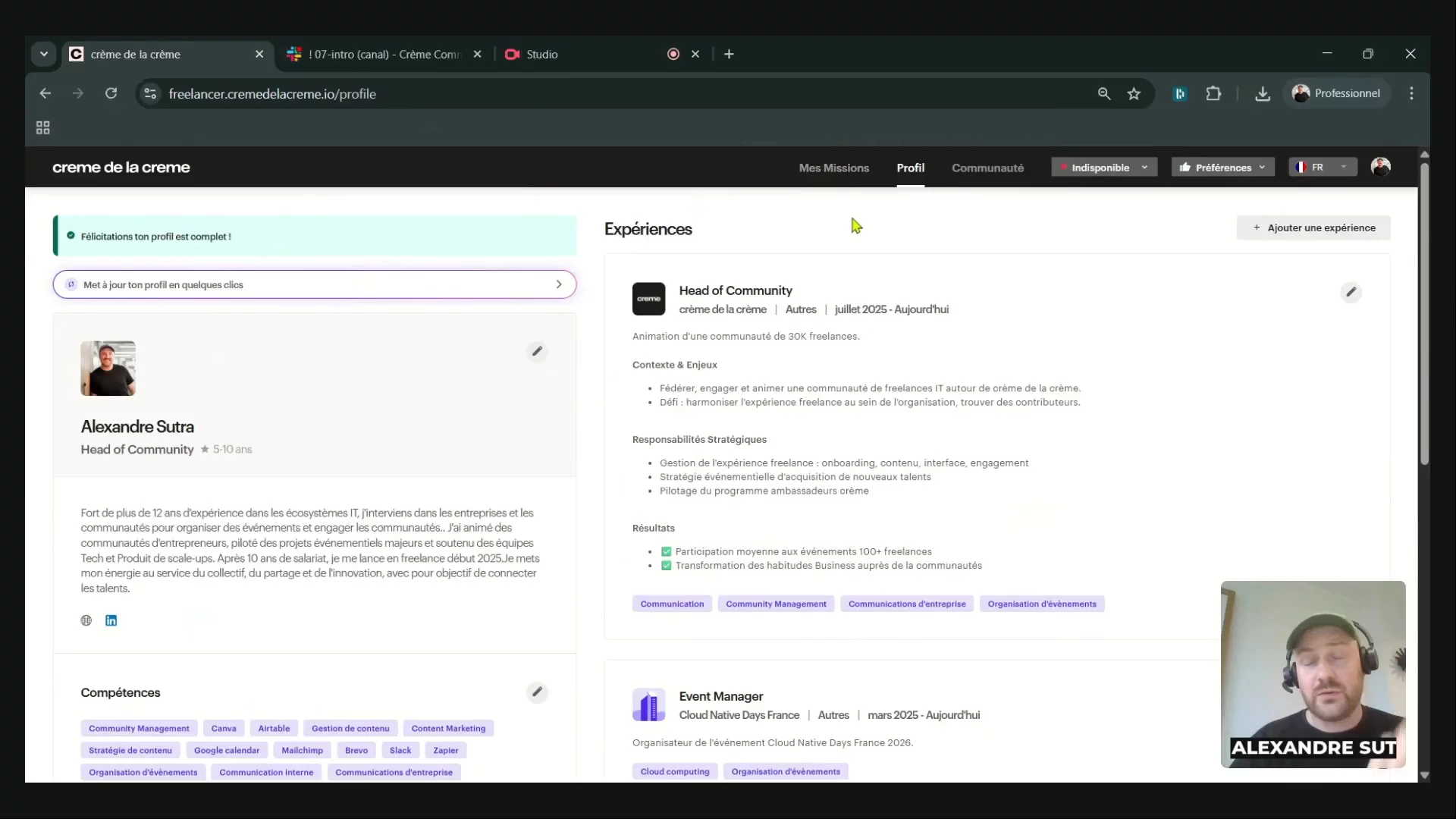This screenshot has height=819, width=1456.
Task: Switch to the crème de la crème browser tab
Action: coord(167,54)
